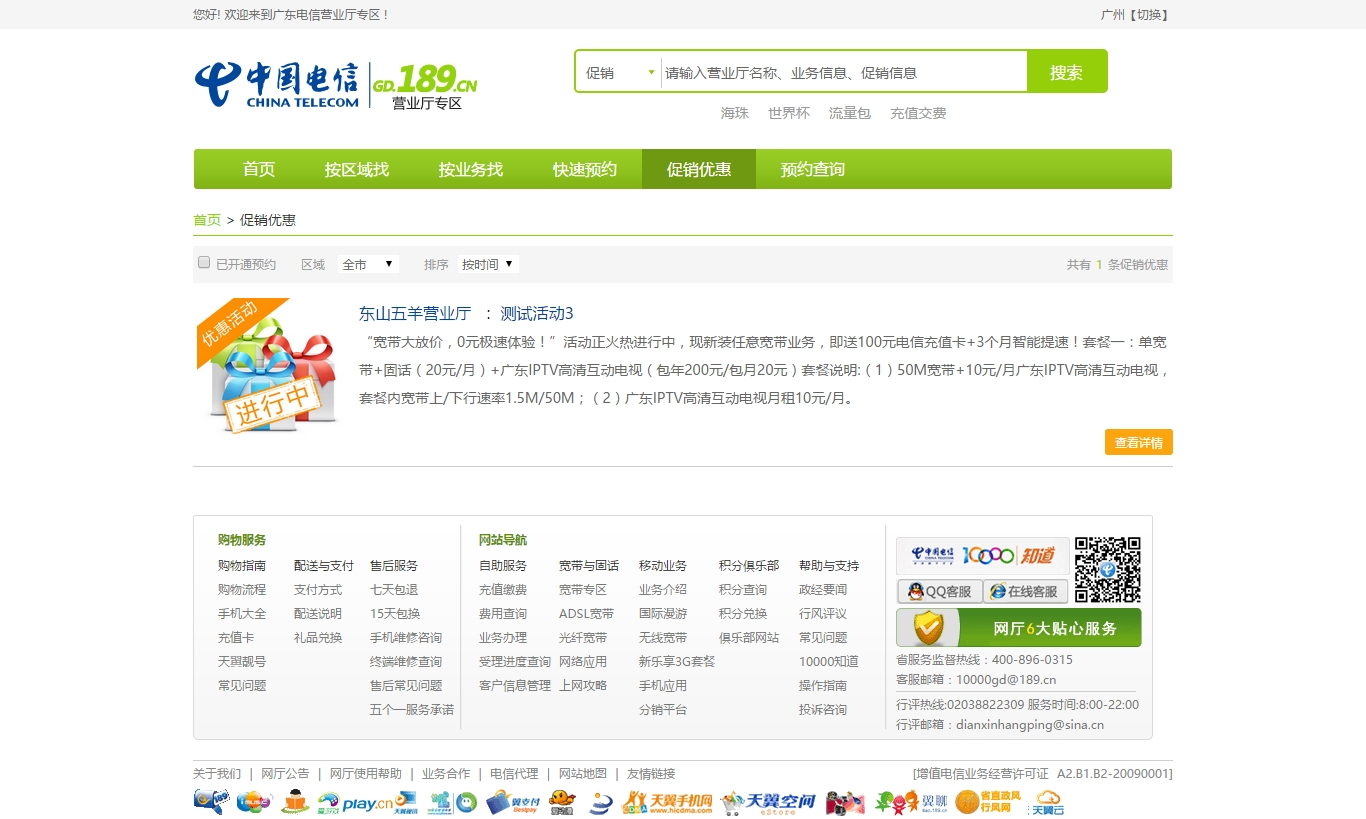The width and height of the screenshot is (1366, 819).
Task: Open 10000知道 text link in 帮助与支持
Action: coord(829,662)
